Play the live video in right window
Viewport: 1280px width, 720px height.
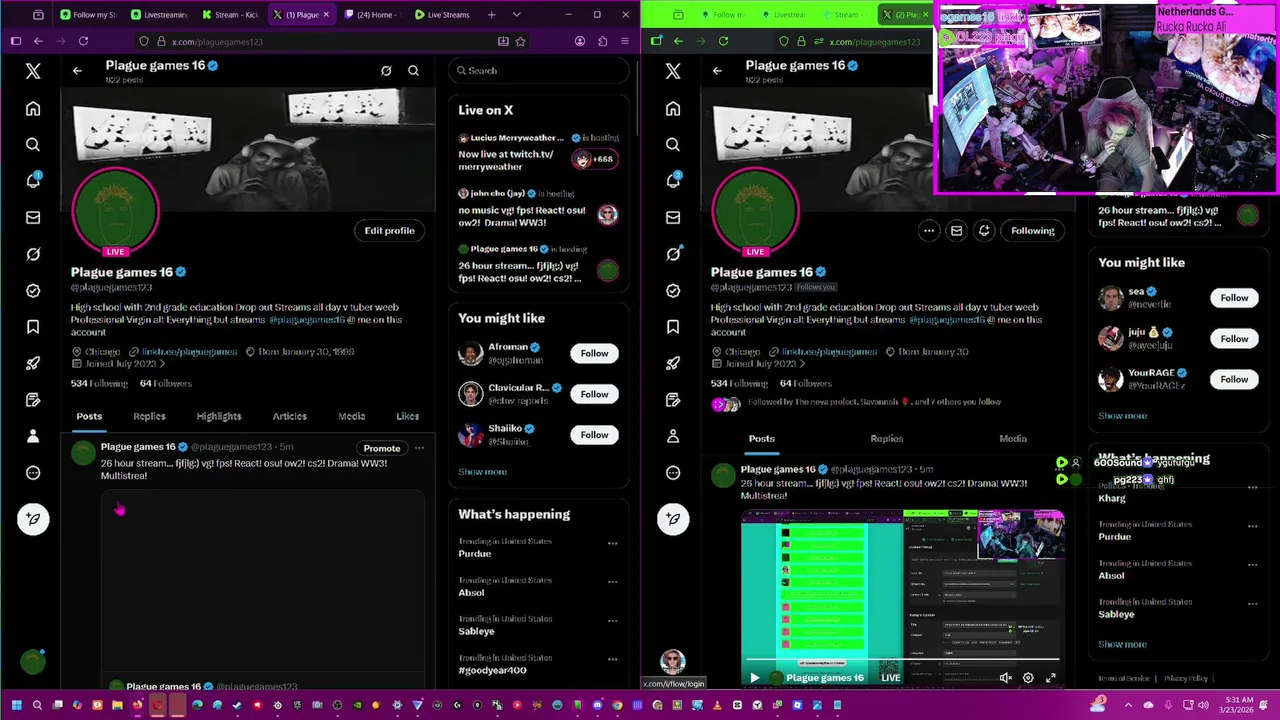click(x=755, y=678)
